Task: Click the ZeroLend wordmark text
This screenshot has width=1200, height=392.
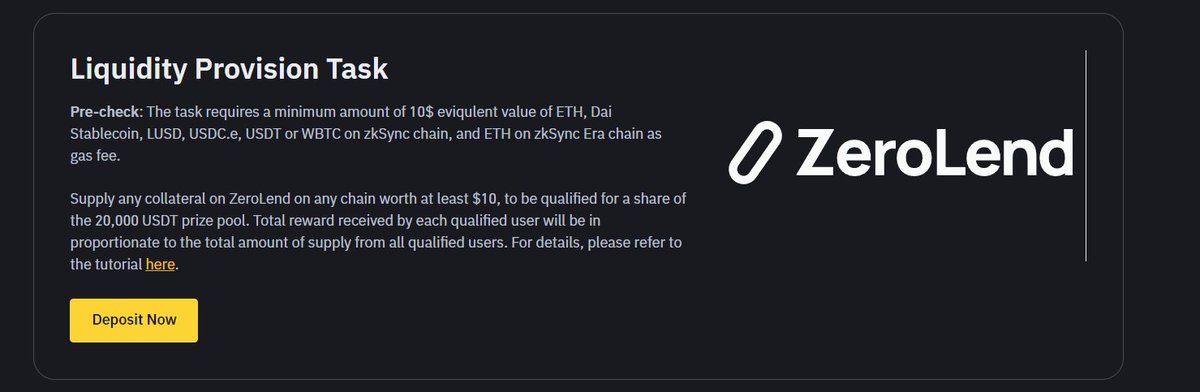Action: click(x=934, y=154)
